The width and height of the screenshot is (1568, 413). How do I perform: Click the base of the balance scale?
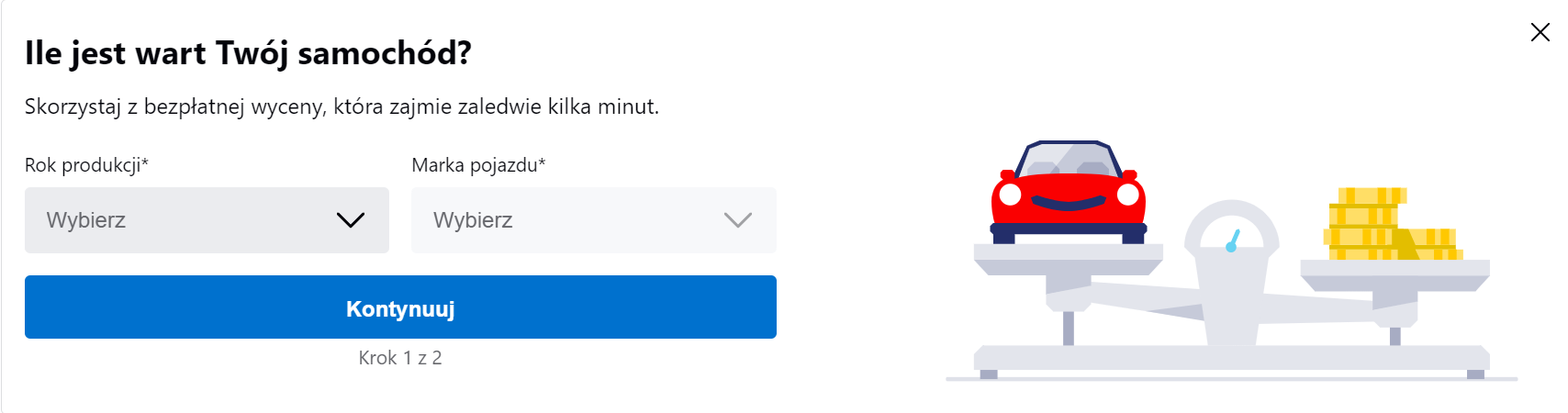click(x=1231, y=358)
